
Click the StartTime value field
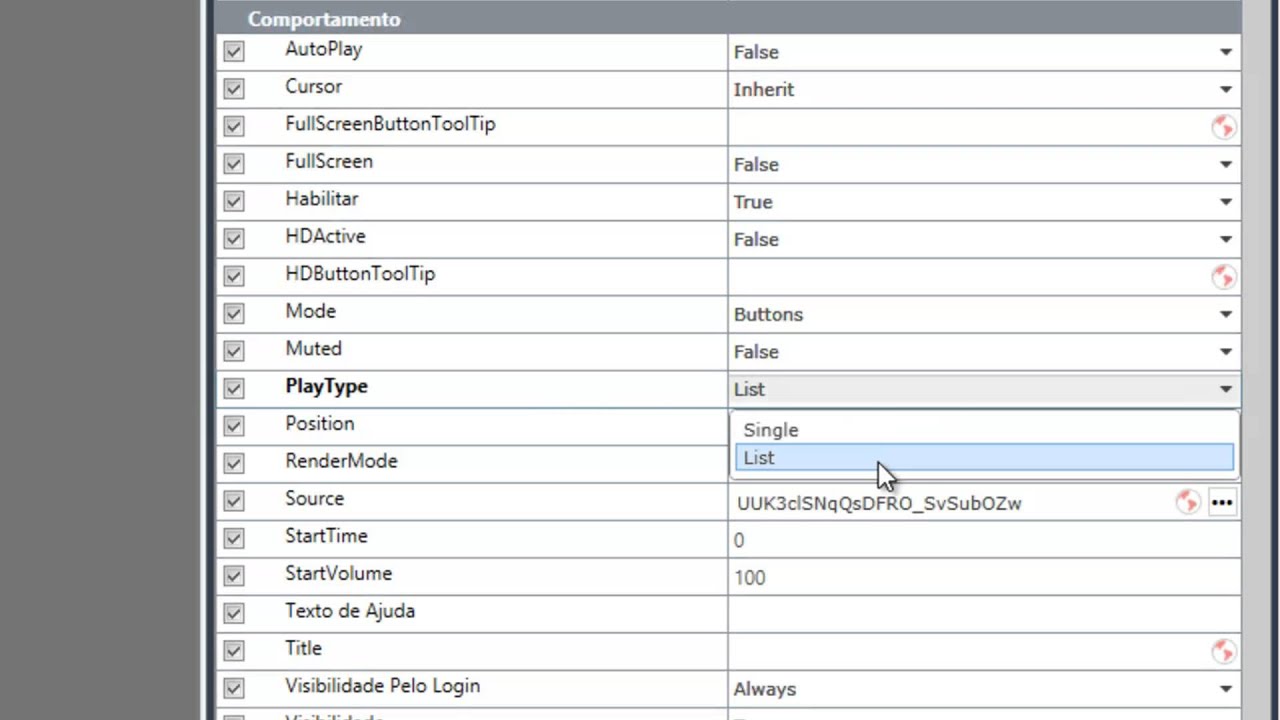[984, 540]
